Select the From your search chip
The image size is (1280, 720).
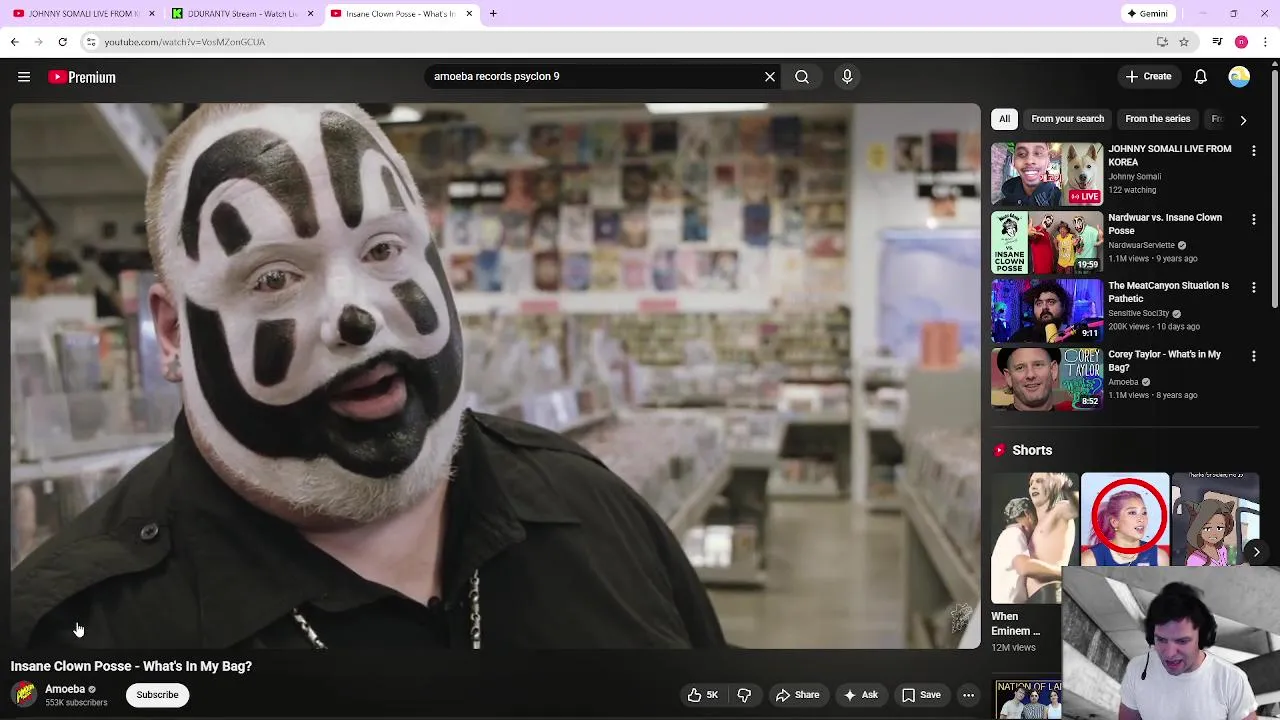coord(1067,118)
